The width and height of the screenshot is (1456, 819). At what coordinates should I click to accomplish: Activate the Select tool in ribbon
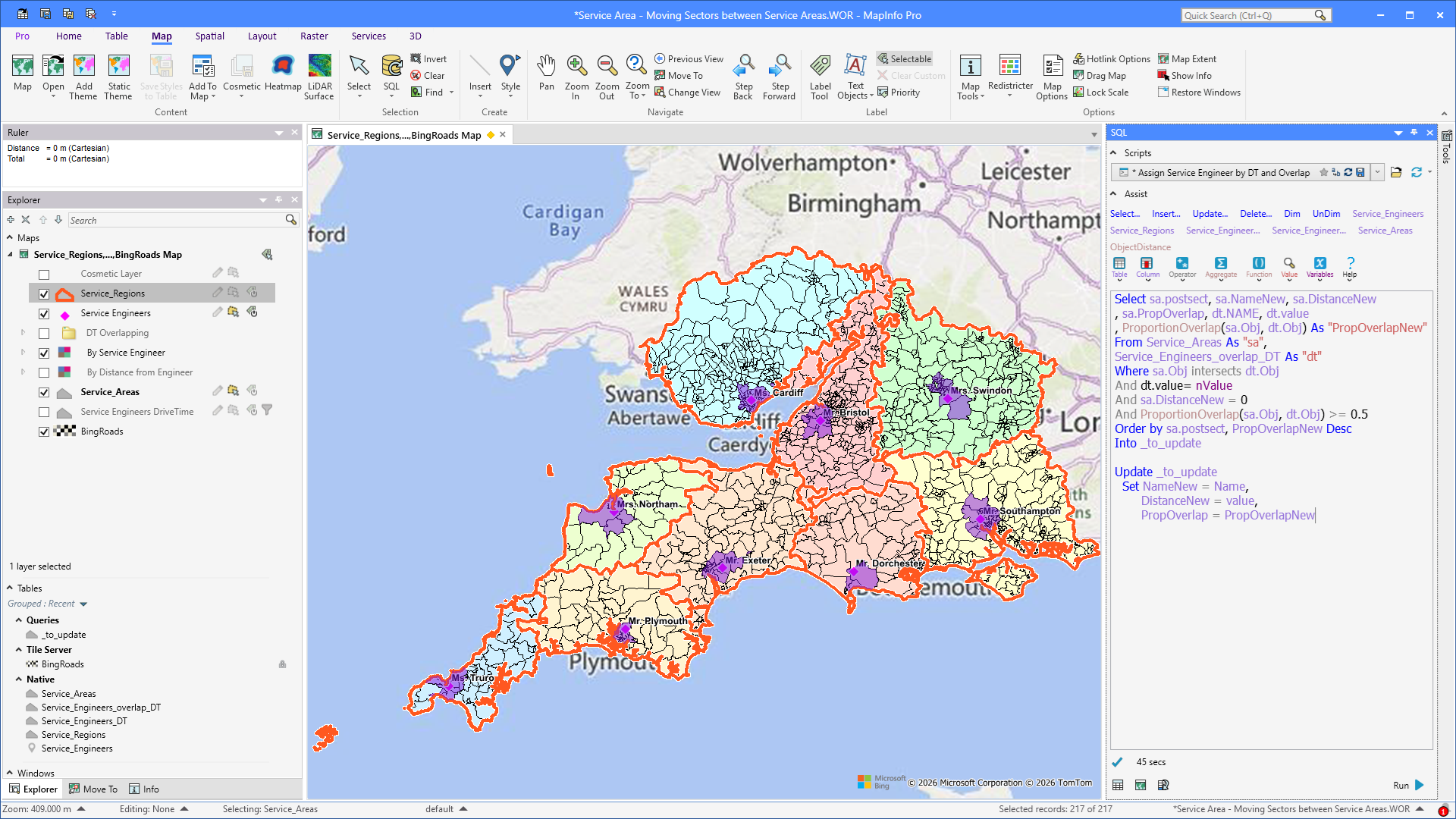tap(359, 74)
